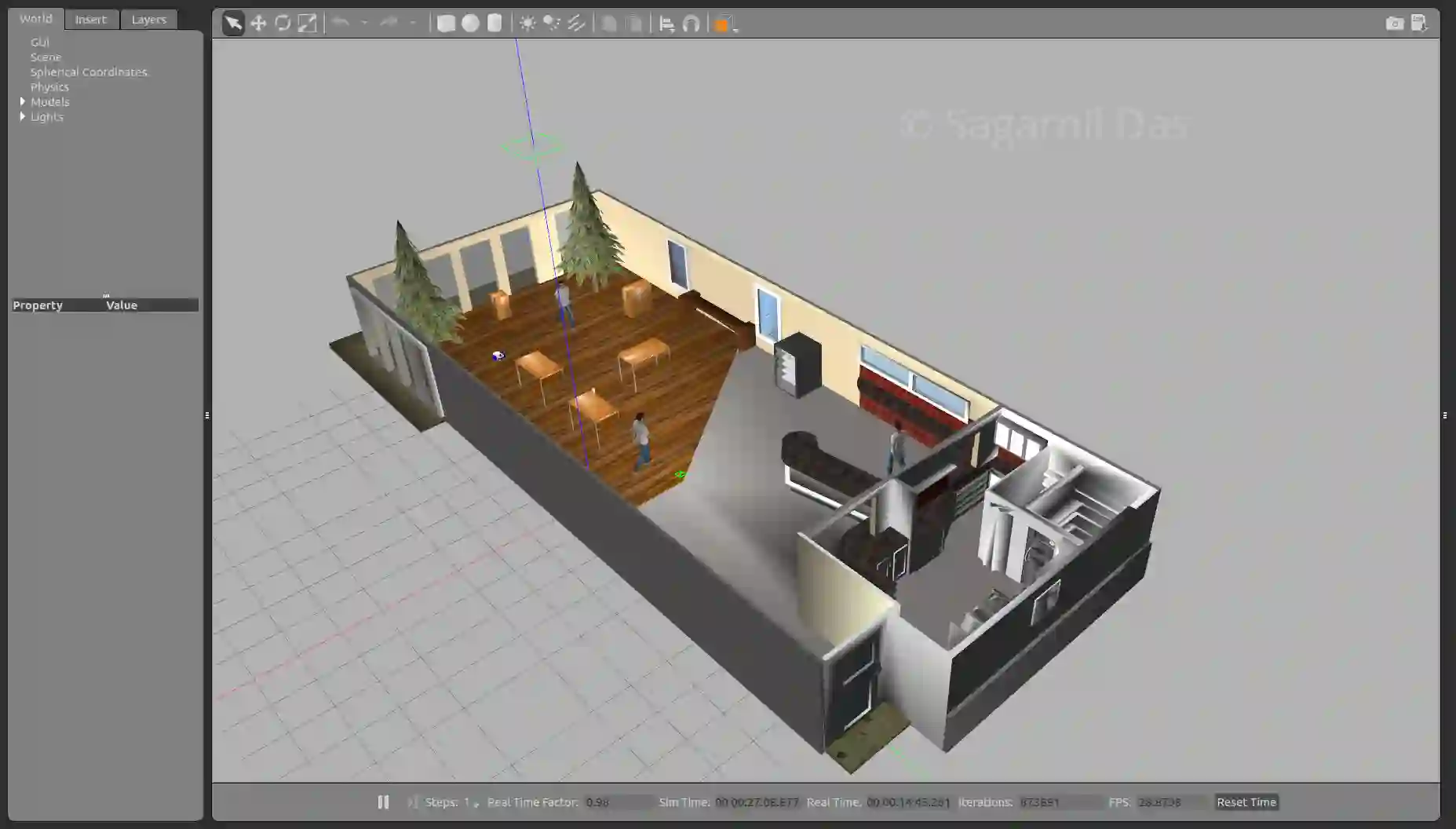Open the align tool
This screenshot has height=829, width=1456.
pyautogui.click(x=666, y=24)
